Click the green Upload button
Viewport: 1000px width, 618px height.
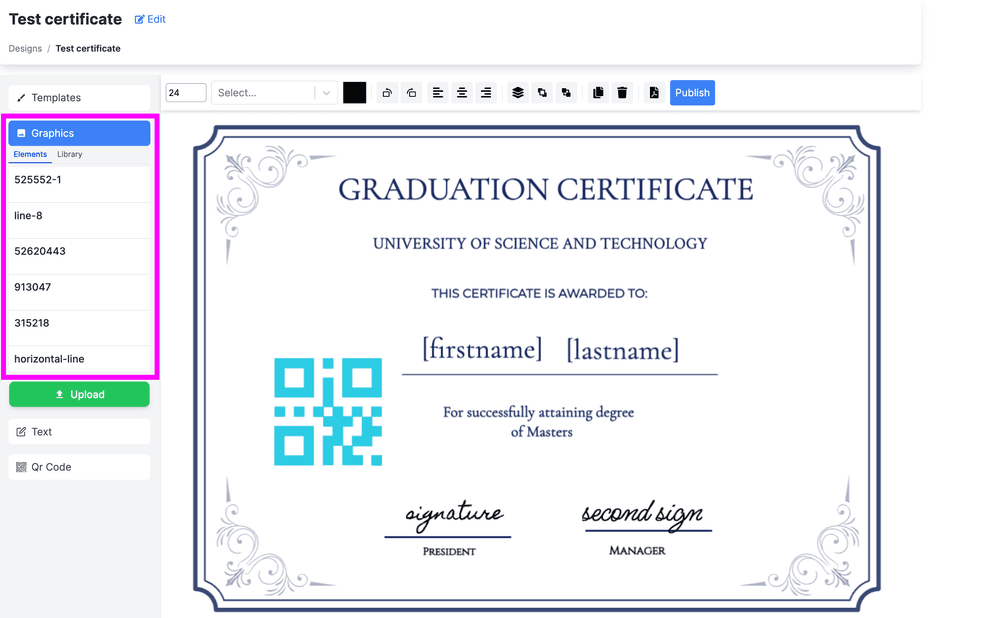tap(79, 395)
